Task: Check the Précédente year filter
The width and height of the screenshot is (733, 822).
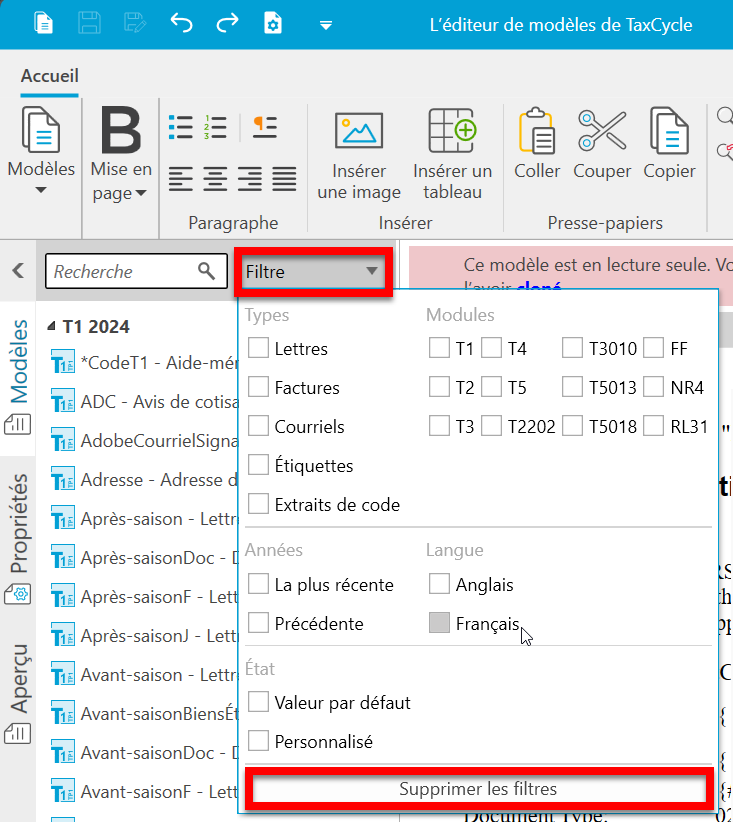Action: click(258, 623)
